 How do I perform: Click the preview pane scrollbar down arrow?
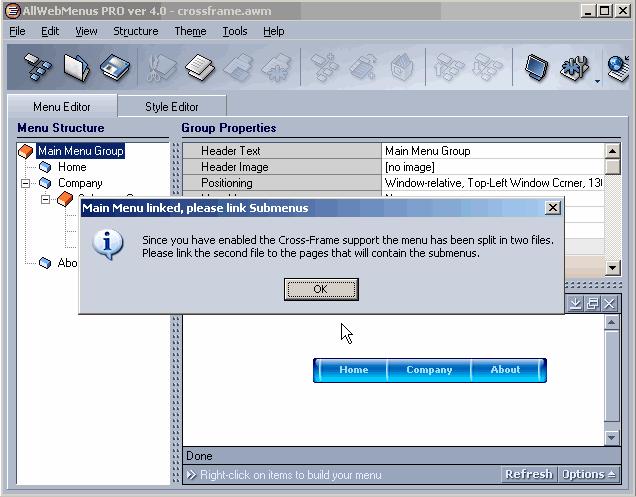[612, 437]
